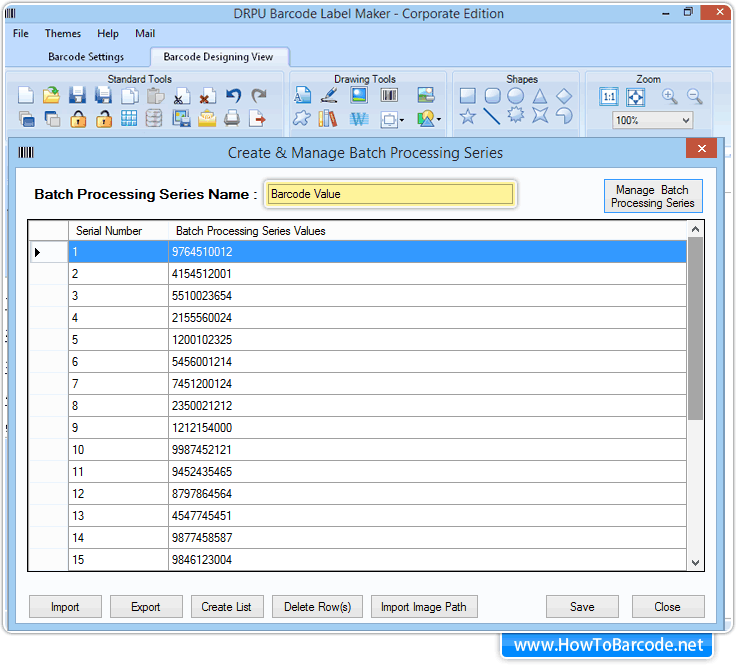
Task: Select the cell containing 1200102325
Action: [x=427, y=340]
